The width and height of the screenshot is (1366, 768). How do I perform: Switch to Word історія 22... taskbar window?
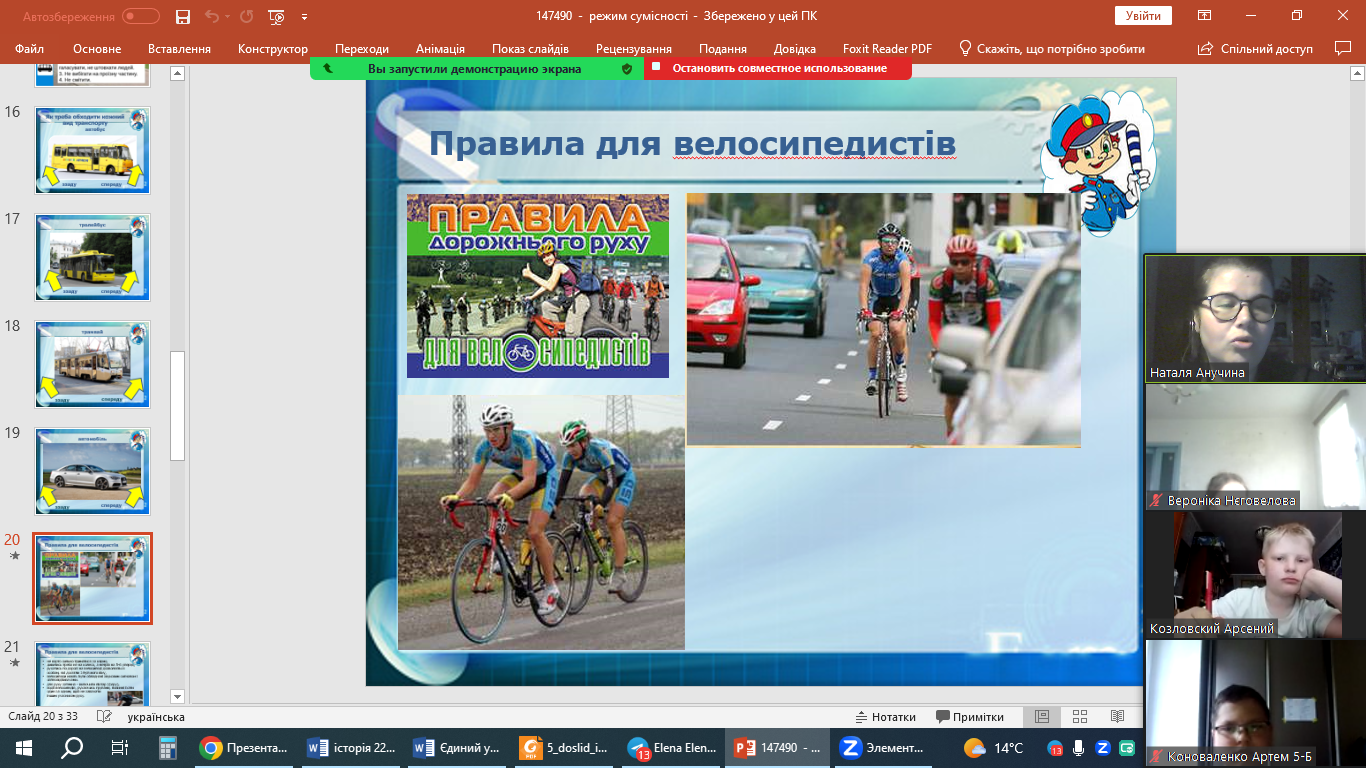[351, 748]
